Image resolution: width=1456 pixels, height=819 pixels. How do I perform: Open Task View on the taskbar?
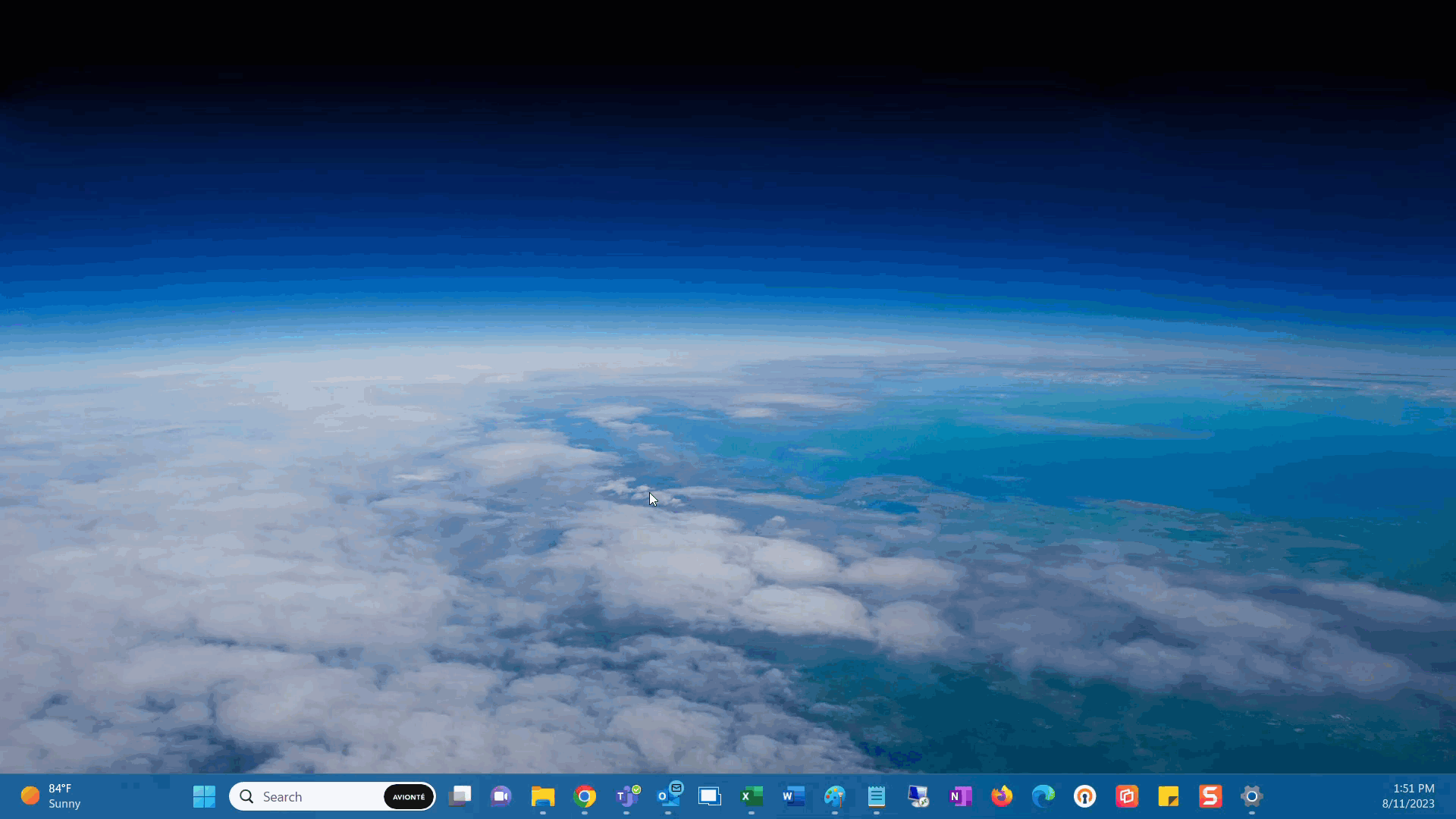[x=460, y=796]
